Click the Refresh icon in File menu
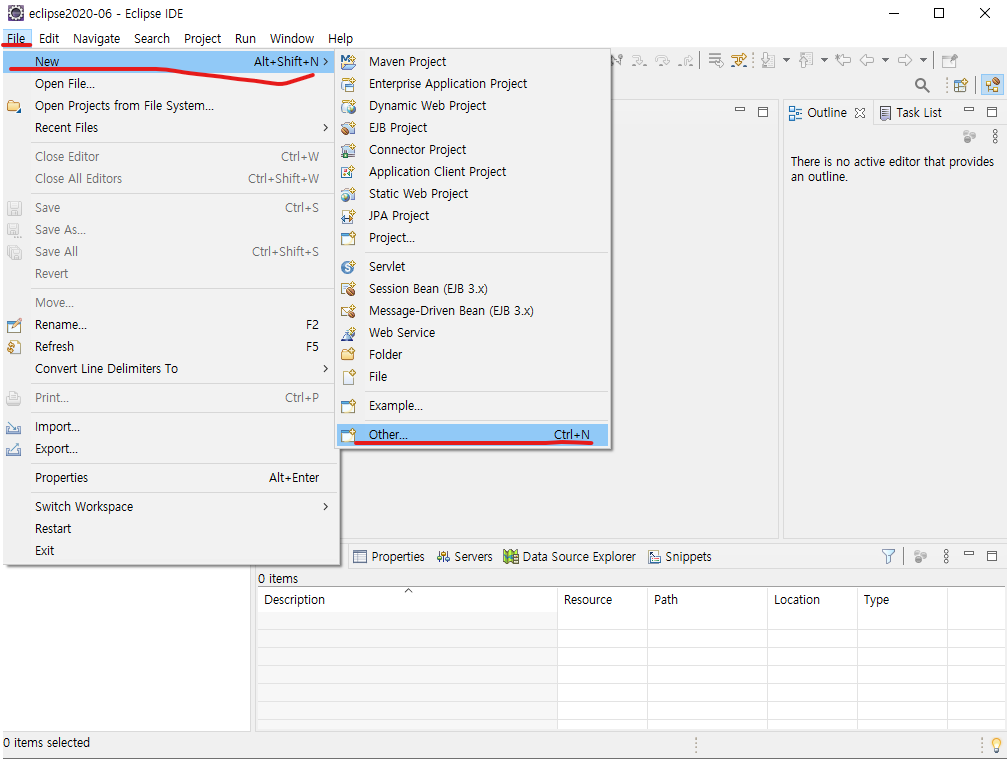1007x759 pixels. tap(13, 347)
